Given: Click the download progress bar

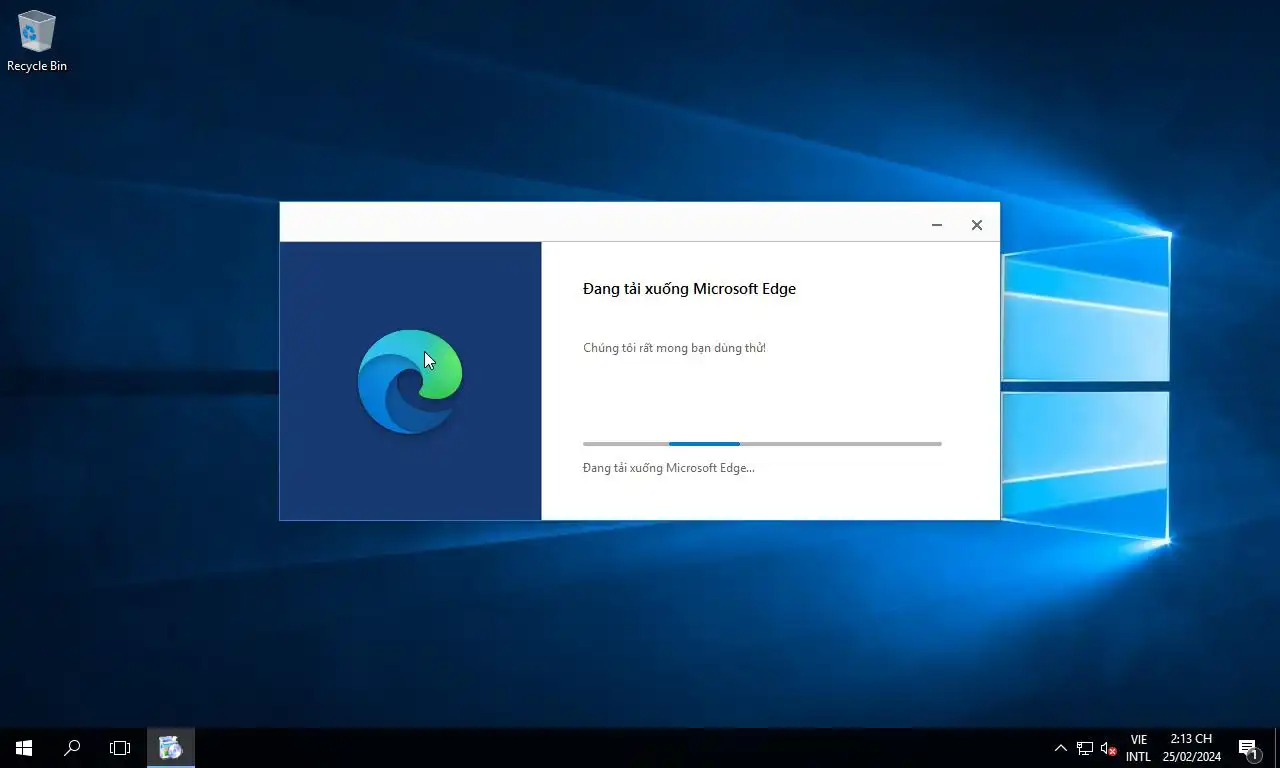Looking at the screenshot, I should coord(762,443).
